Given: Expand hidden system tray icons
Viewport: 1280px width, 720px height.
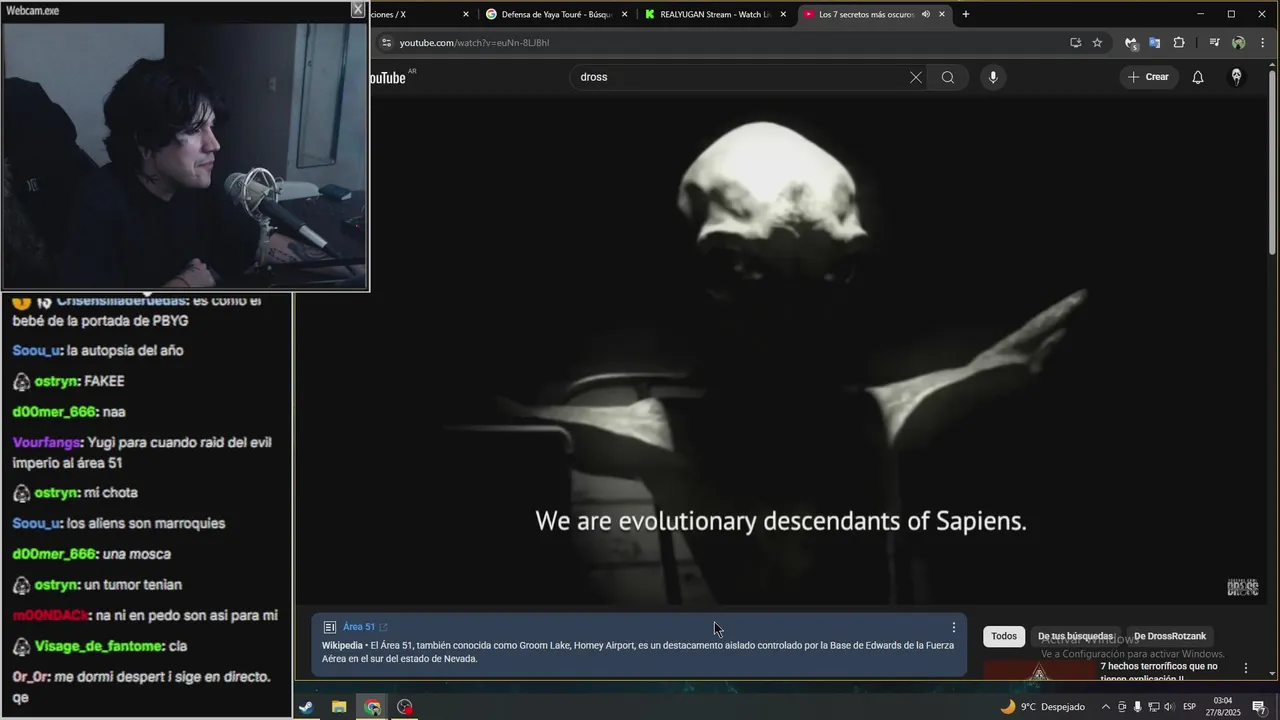Looking at the screenshot, I should (x=1105, y=707).
